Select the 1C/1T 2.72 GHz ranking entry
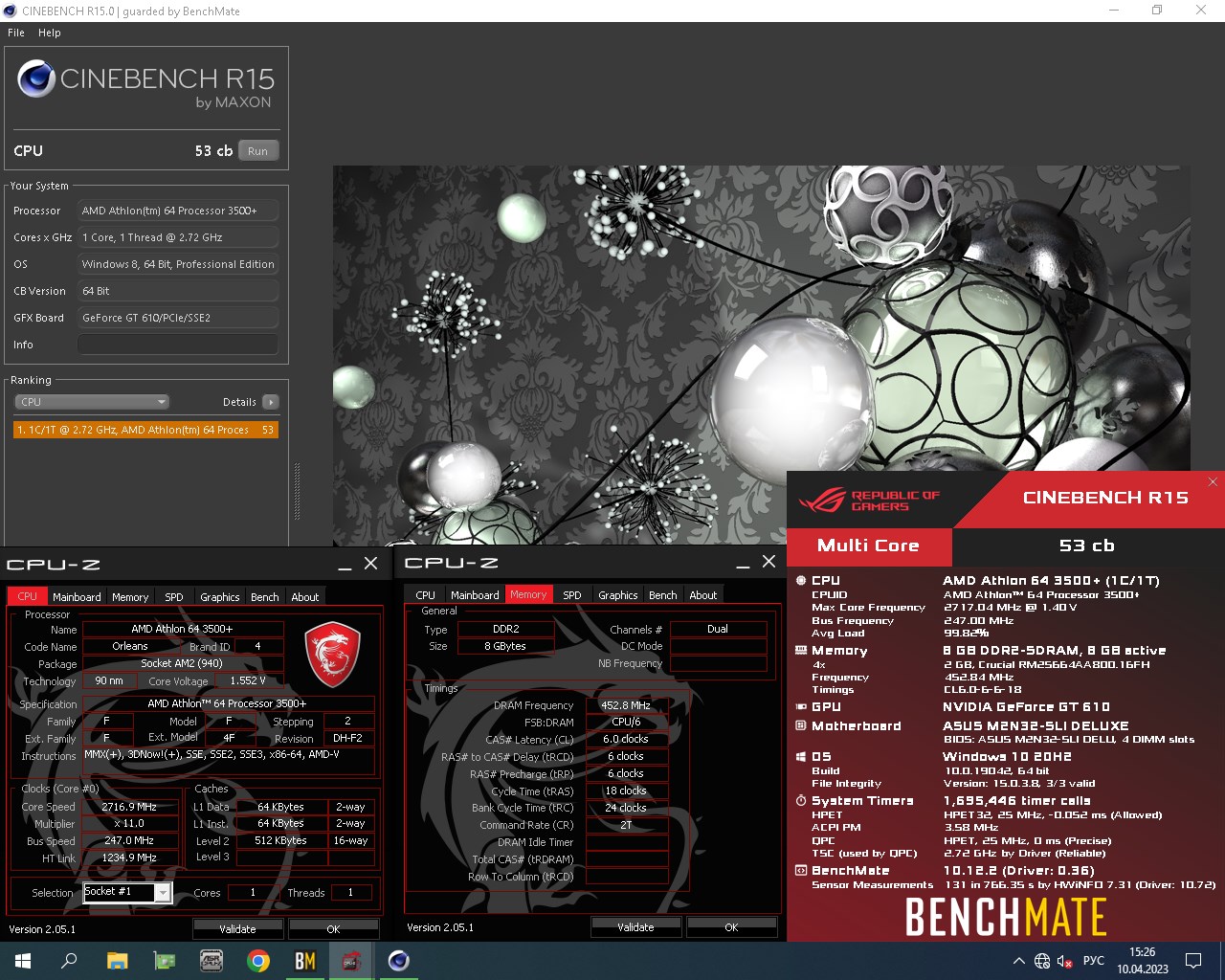Screen dimensions: 1225x980 145,430
